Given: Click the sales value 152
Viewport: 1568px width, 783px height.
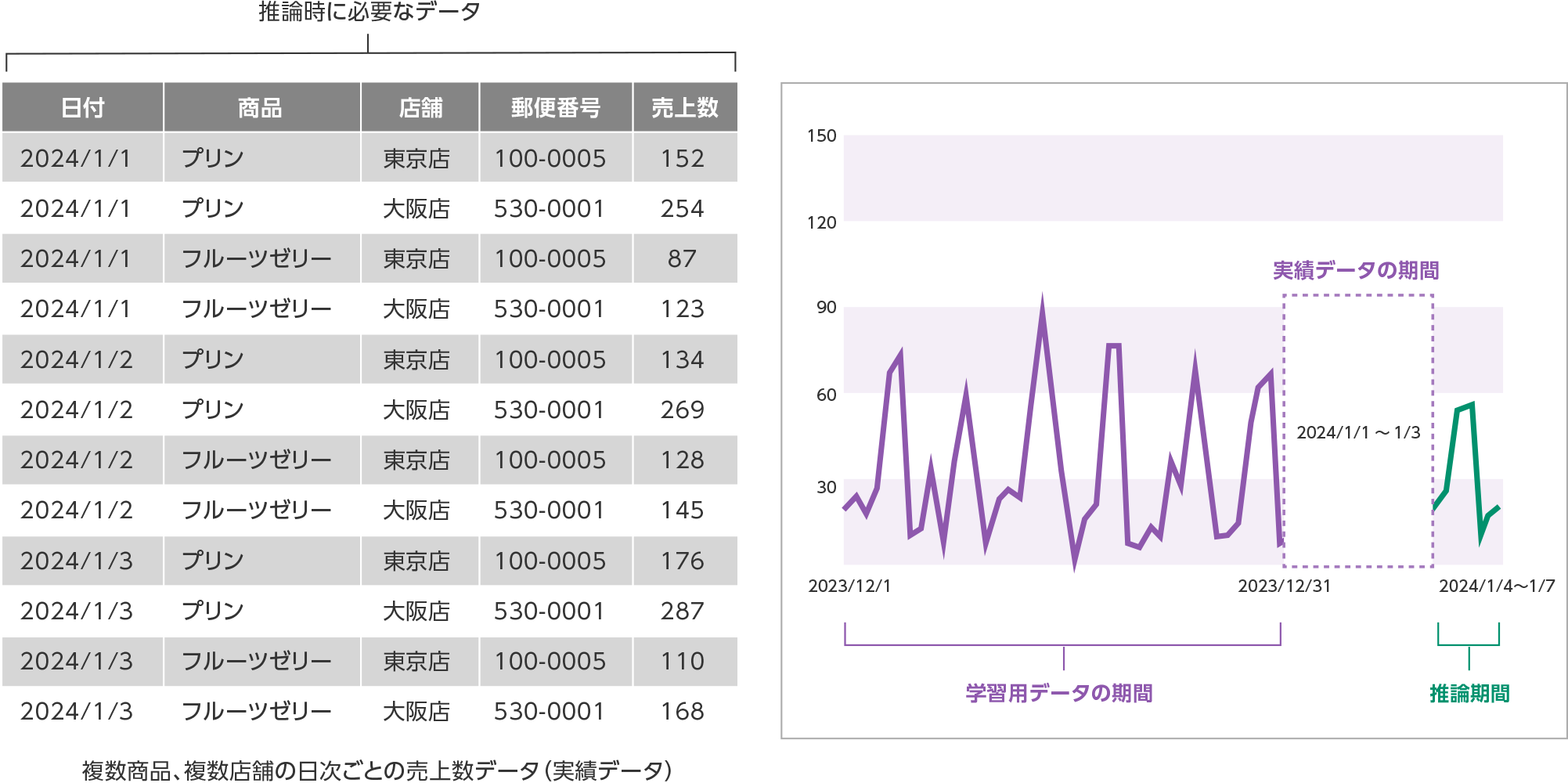Looking at the screenshot, I should point(683,158).
